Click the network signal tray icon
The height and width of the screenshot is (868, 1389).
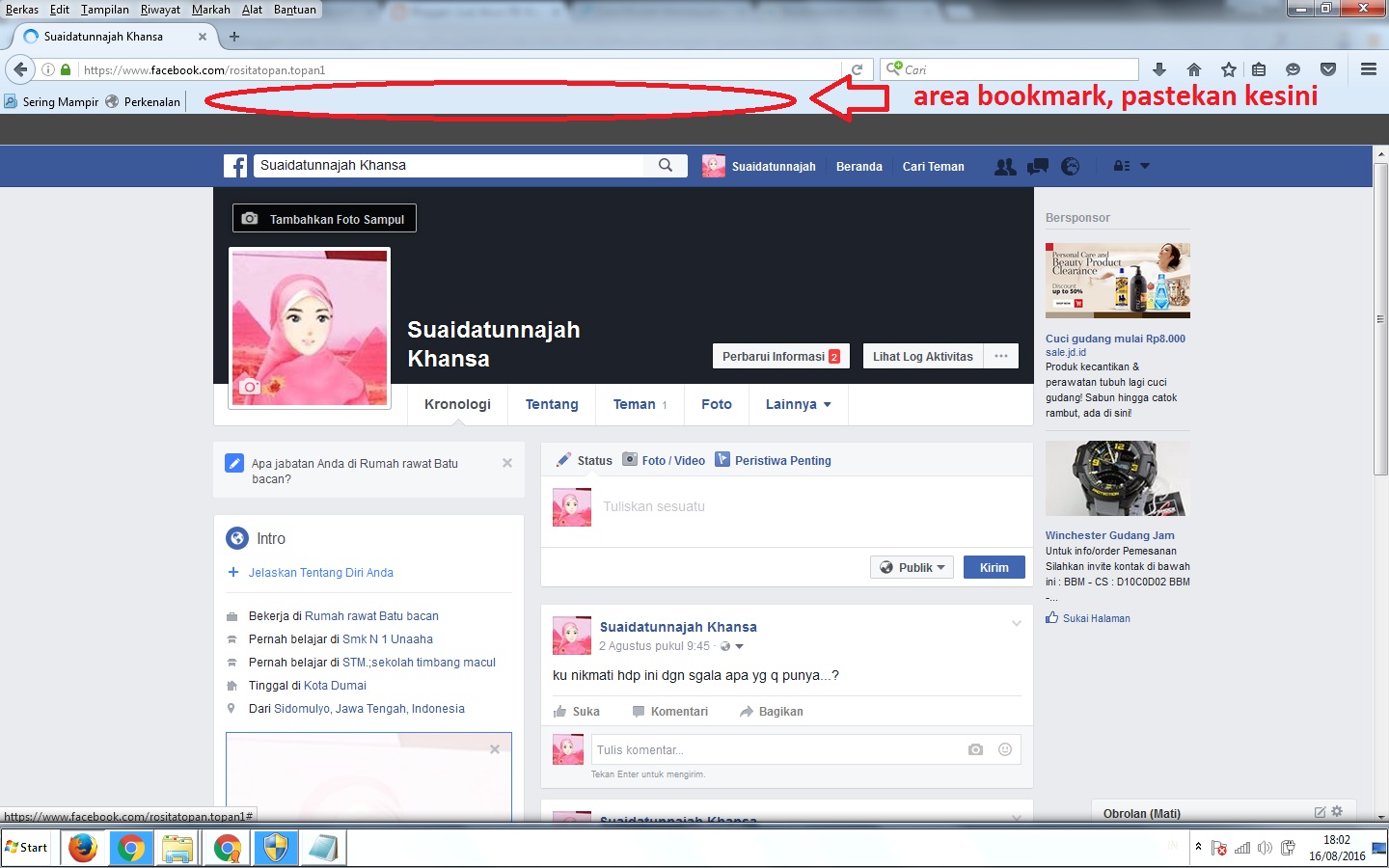(1242, 848)
